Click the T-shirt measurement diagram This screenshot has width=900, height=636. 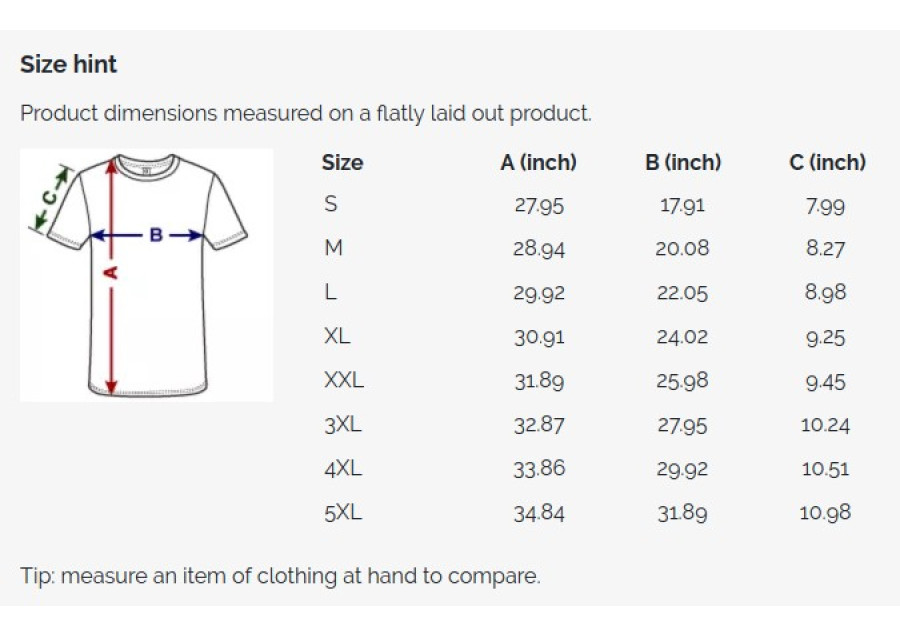[x=146, y=275]
